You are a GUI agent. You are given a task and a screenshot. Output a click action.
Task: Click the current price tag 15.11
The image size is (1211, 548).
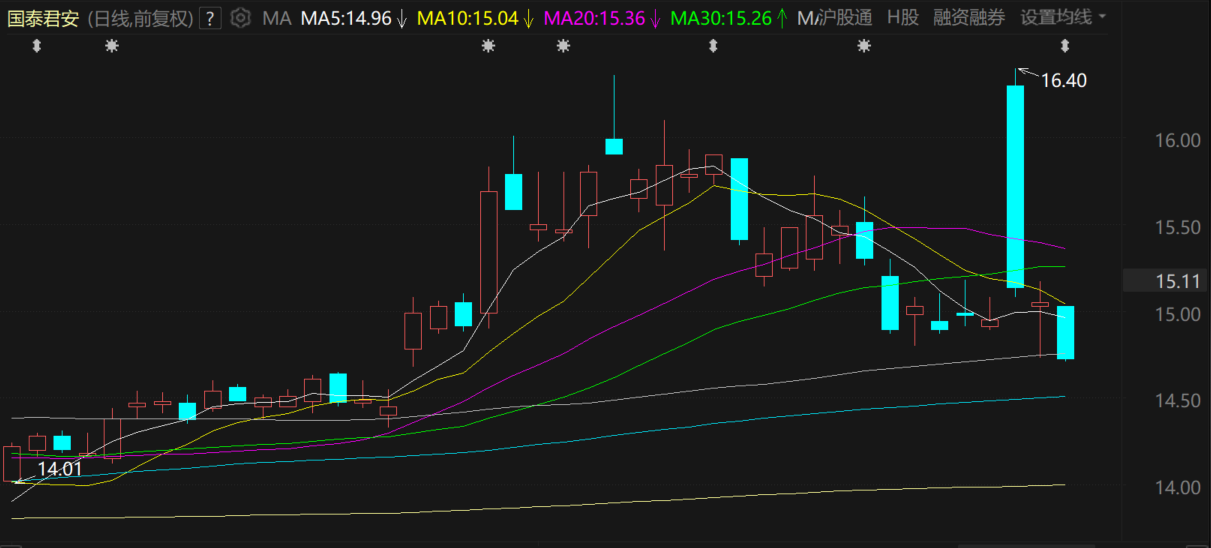point(1166,281)
